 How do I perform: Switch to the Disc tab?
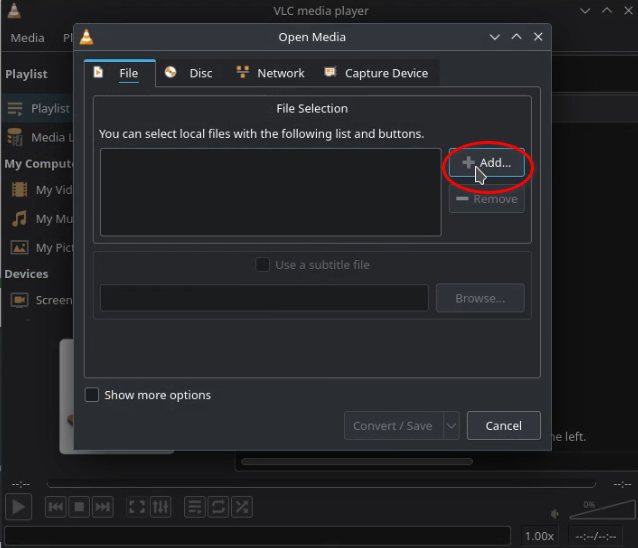[x=188, y=73]
